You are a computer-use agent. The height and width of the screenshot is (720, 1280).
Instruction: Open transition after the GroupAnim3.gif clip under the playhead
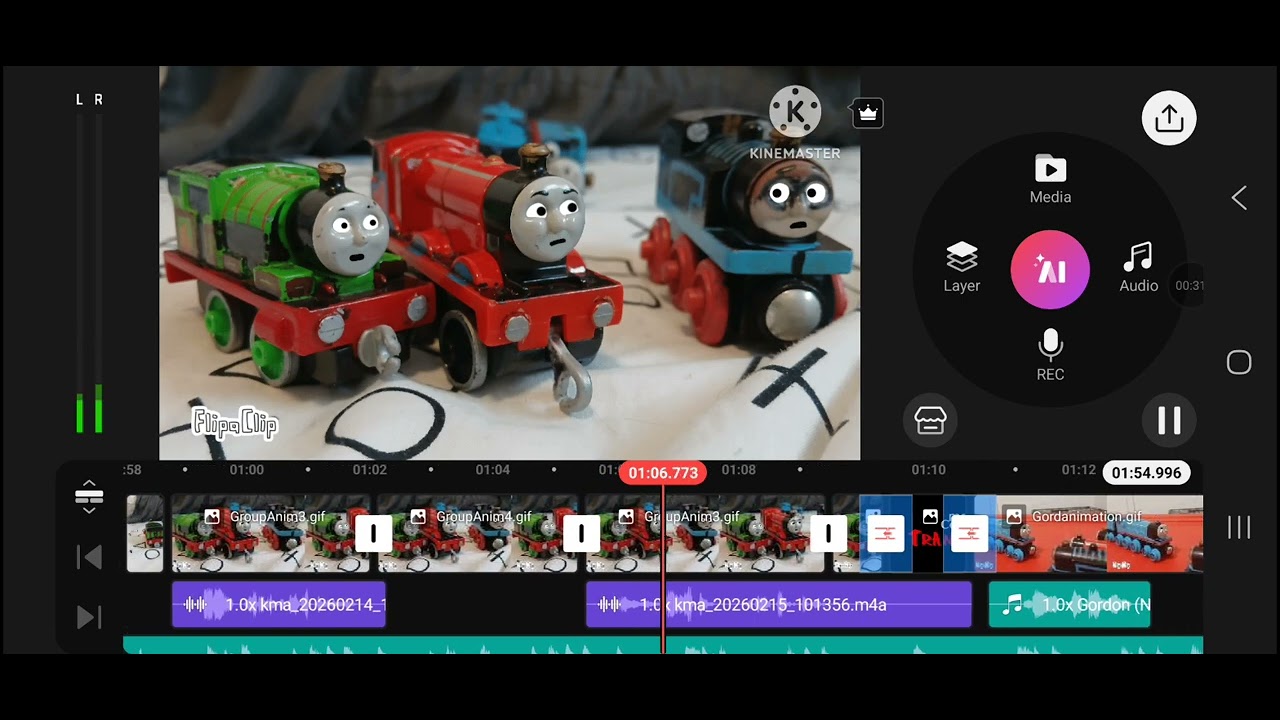(x=828, y=533)
